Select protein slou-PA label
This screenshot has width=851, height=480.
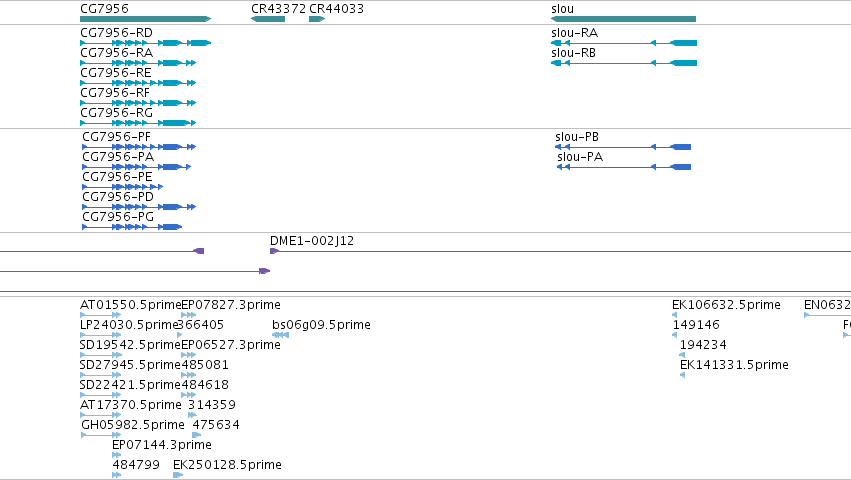[x=580, y=157]
